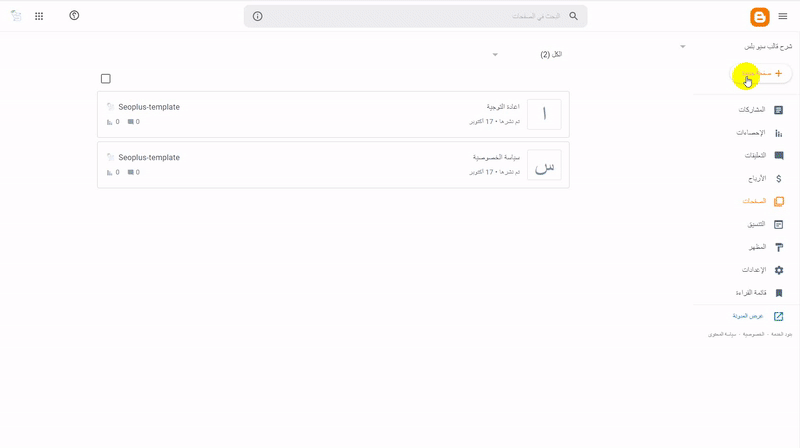Click the search info icon
The width and height of the screenshot is (800, 448).
pos(258,16)
